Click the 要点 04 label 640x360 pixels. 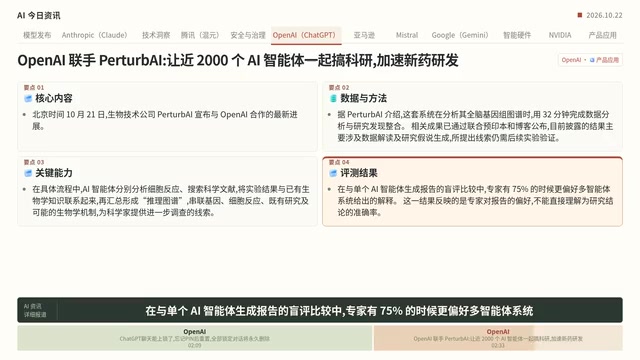[x=339, y=162]
